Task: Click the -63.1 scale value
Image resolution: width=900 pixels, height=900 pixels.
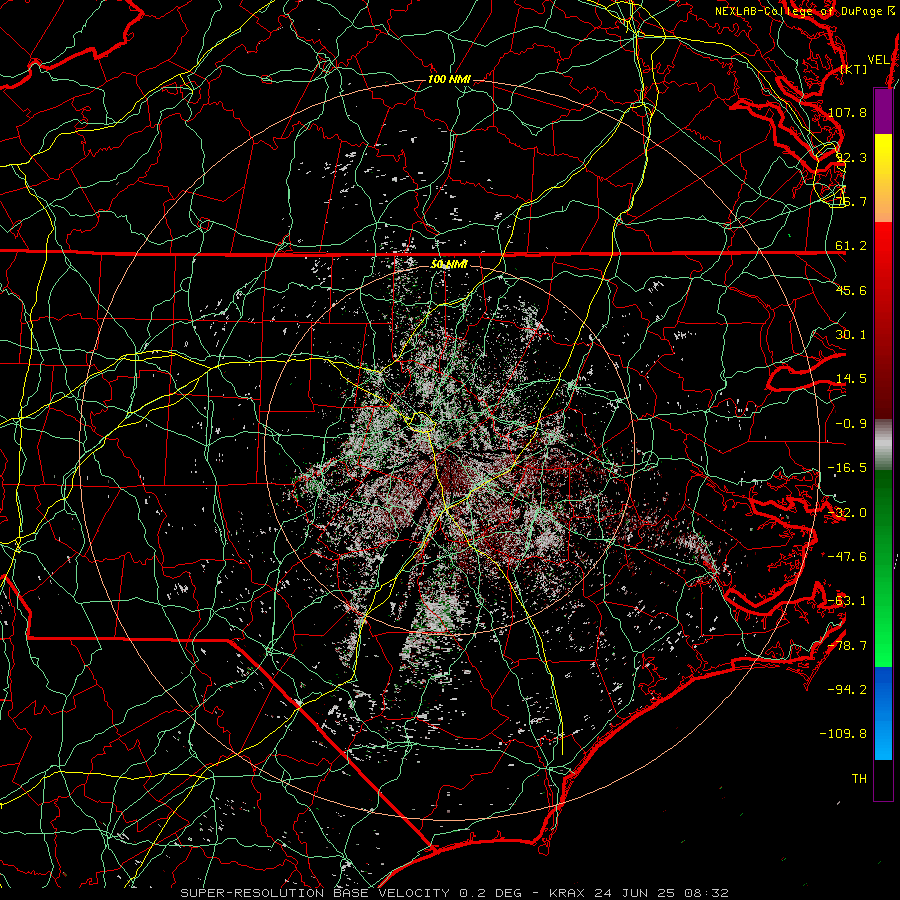Action: 847,601
